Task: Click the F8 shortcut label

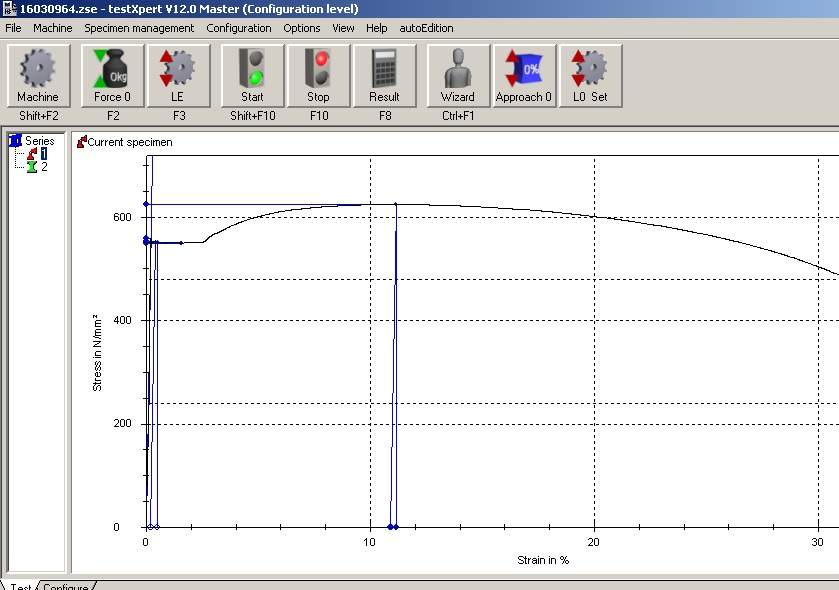Action: point(385,116)
